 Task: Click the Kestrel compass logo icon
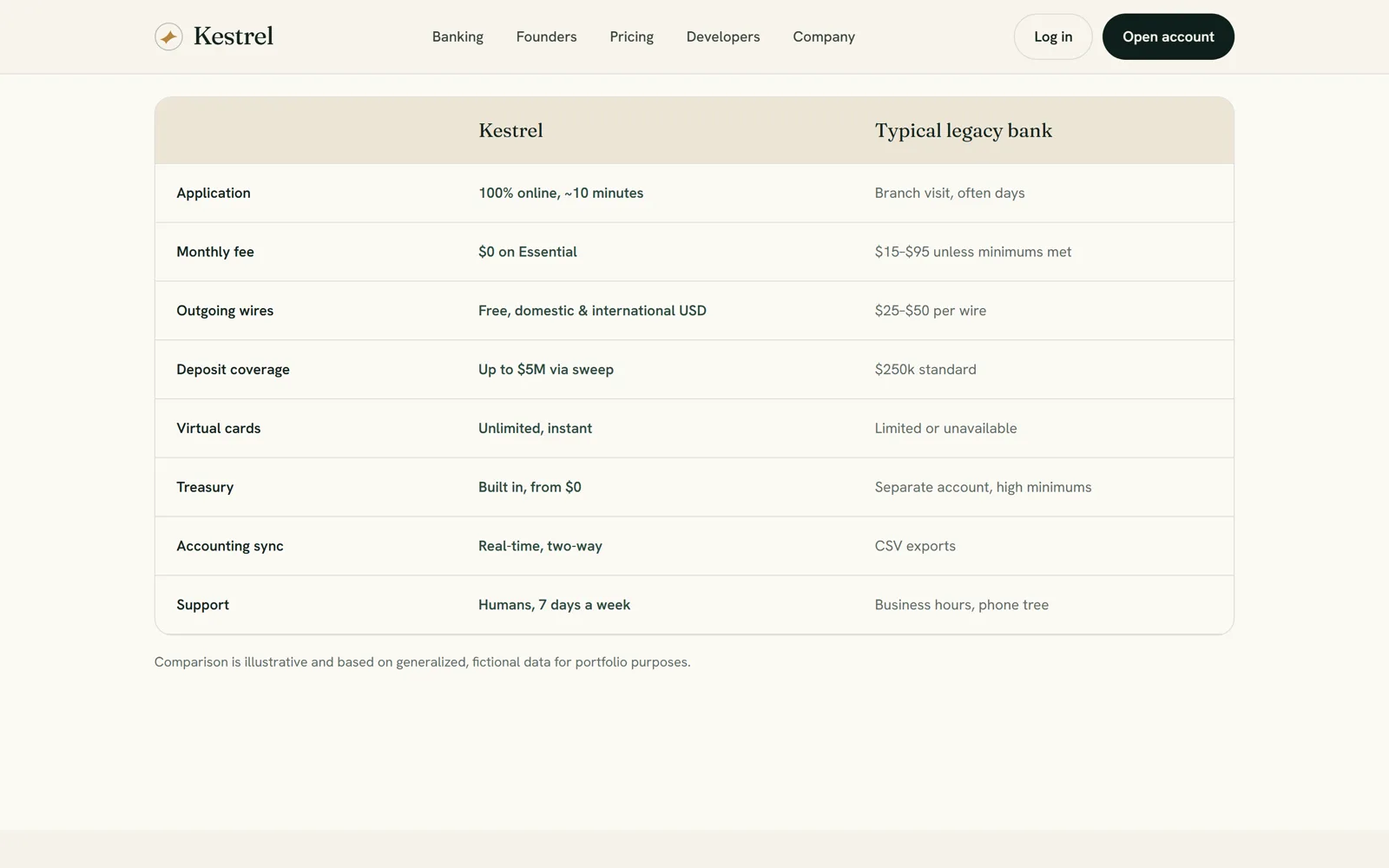point(168,36)
